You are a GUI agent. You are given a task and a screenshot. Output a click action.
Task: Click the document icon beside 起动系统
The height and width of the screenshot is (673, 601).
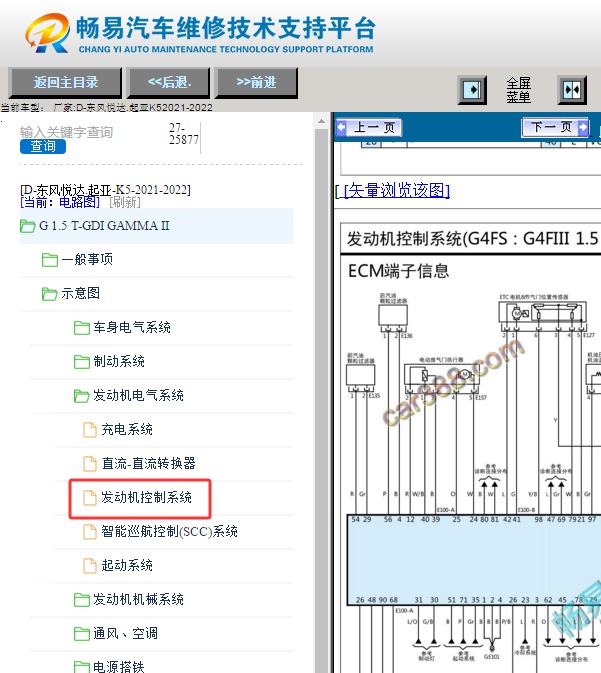89,566
